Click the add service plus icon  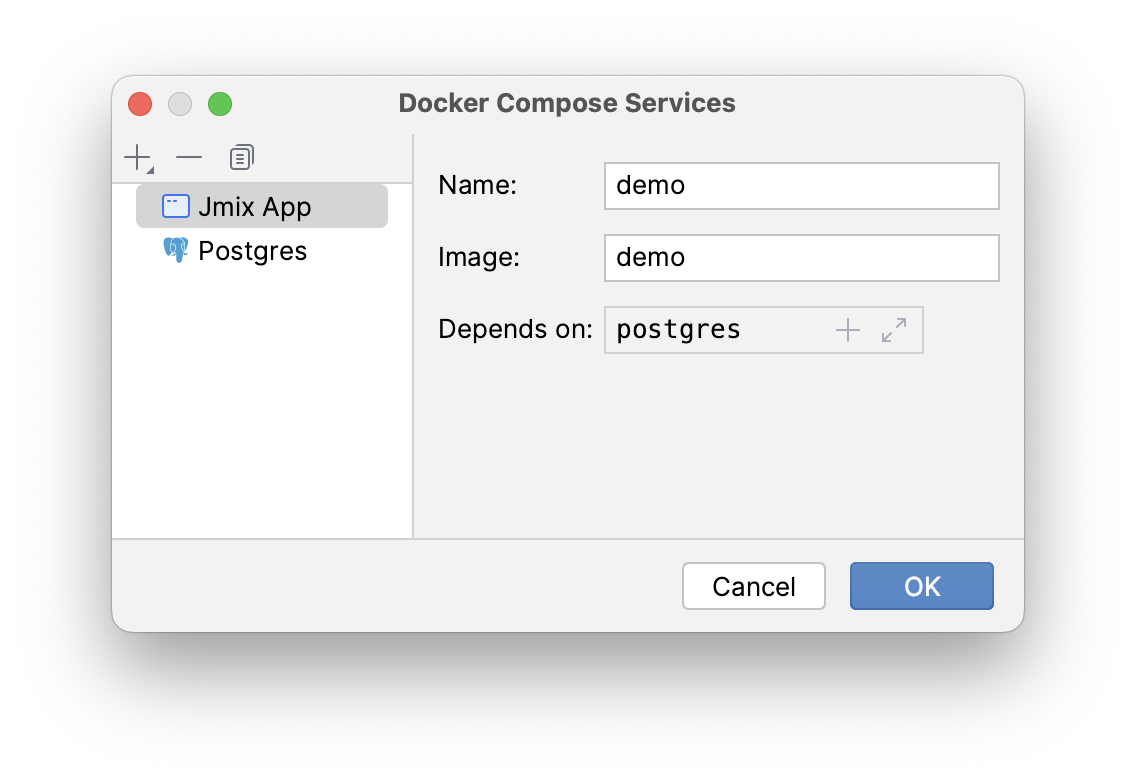(x=135, y=156)
